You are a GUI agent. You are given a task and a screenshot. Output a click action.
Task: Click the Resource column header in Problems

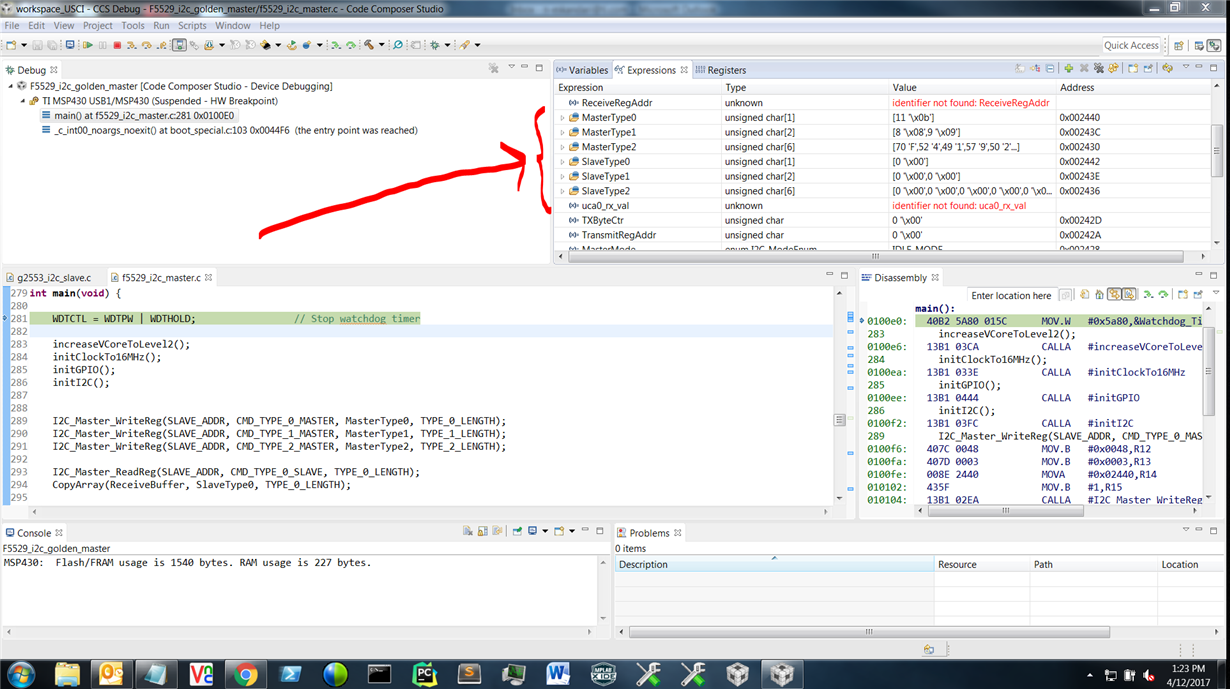(980, 565)
